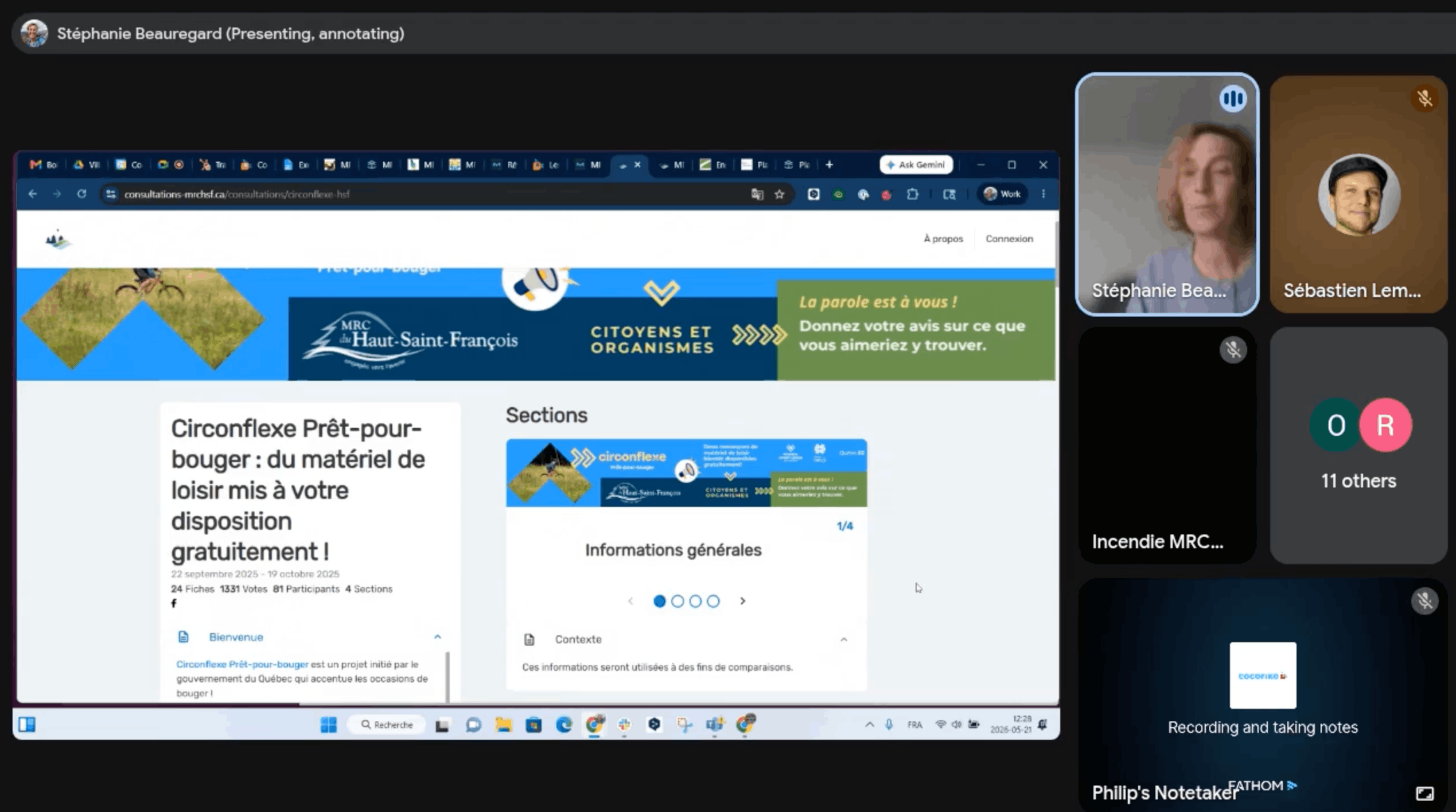Go to next section with right arrow
This screenshot has height=812, width=1456.
pos(743,601)
